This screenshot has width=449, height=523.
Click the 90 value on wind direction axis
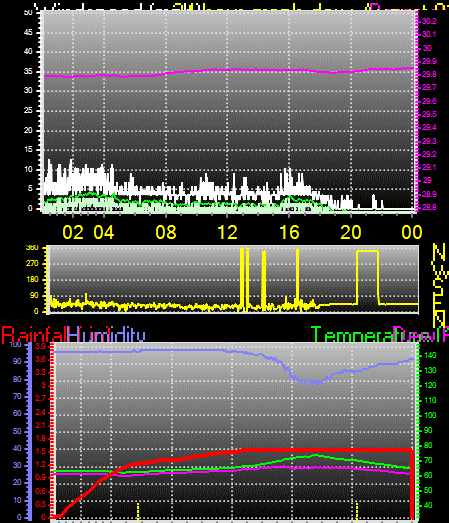pos(34,296)
